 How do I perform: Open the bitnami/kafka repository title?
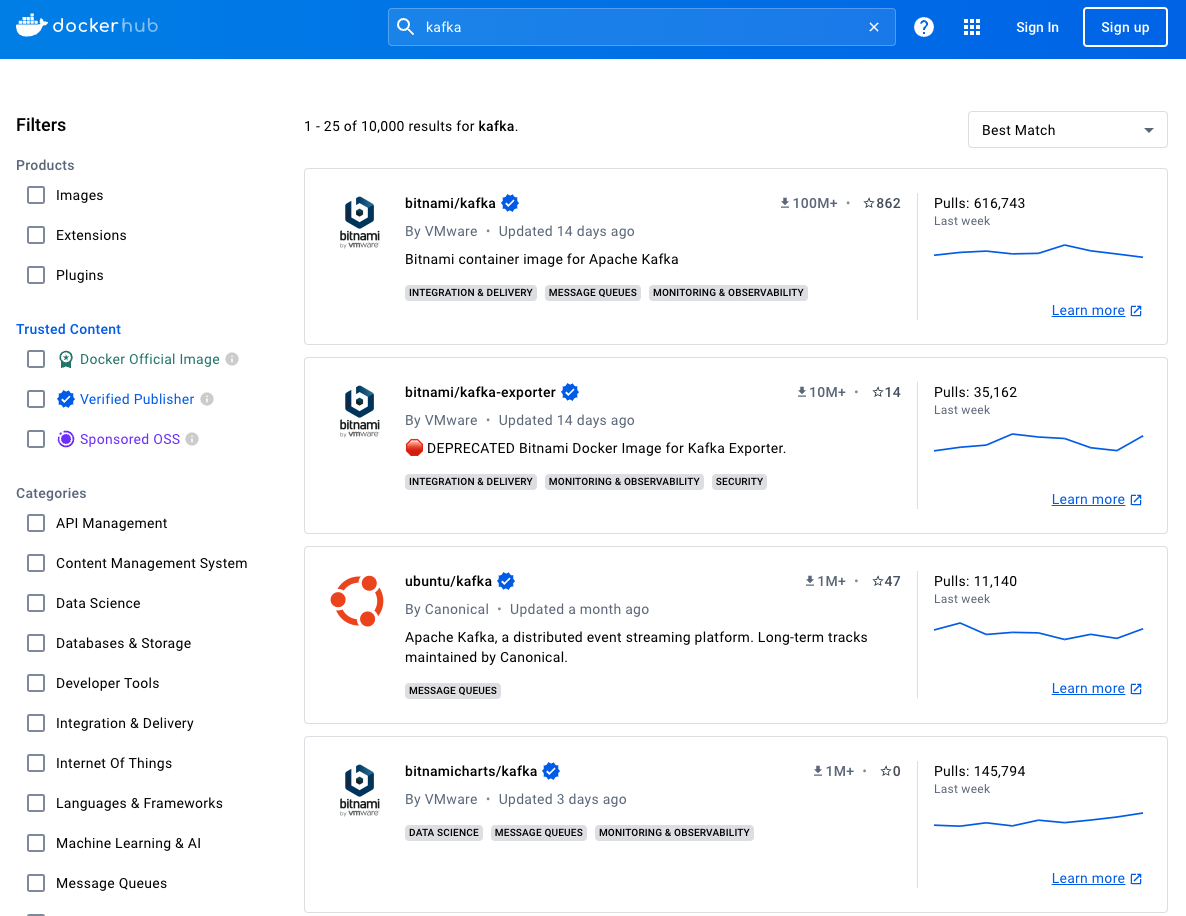point(450,203)
